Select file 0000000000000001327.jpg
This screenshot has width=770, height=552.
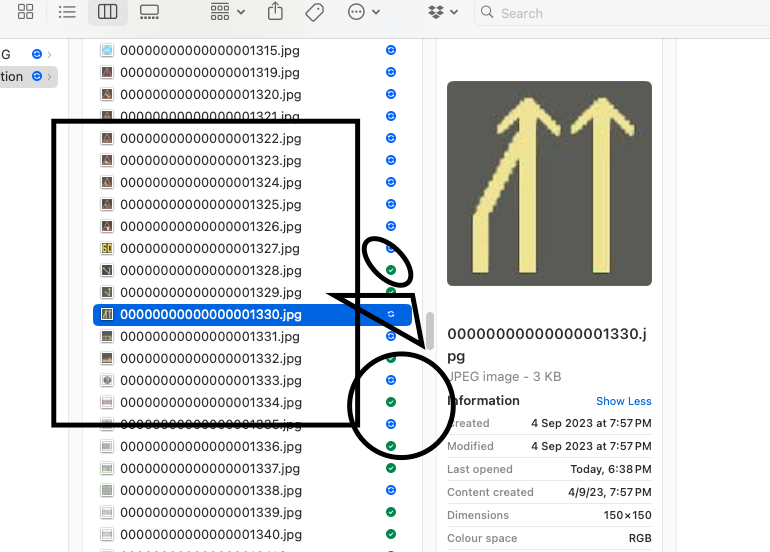[210, 248]
